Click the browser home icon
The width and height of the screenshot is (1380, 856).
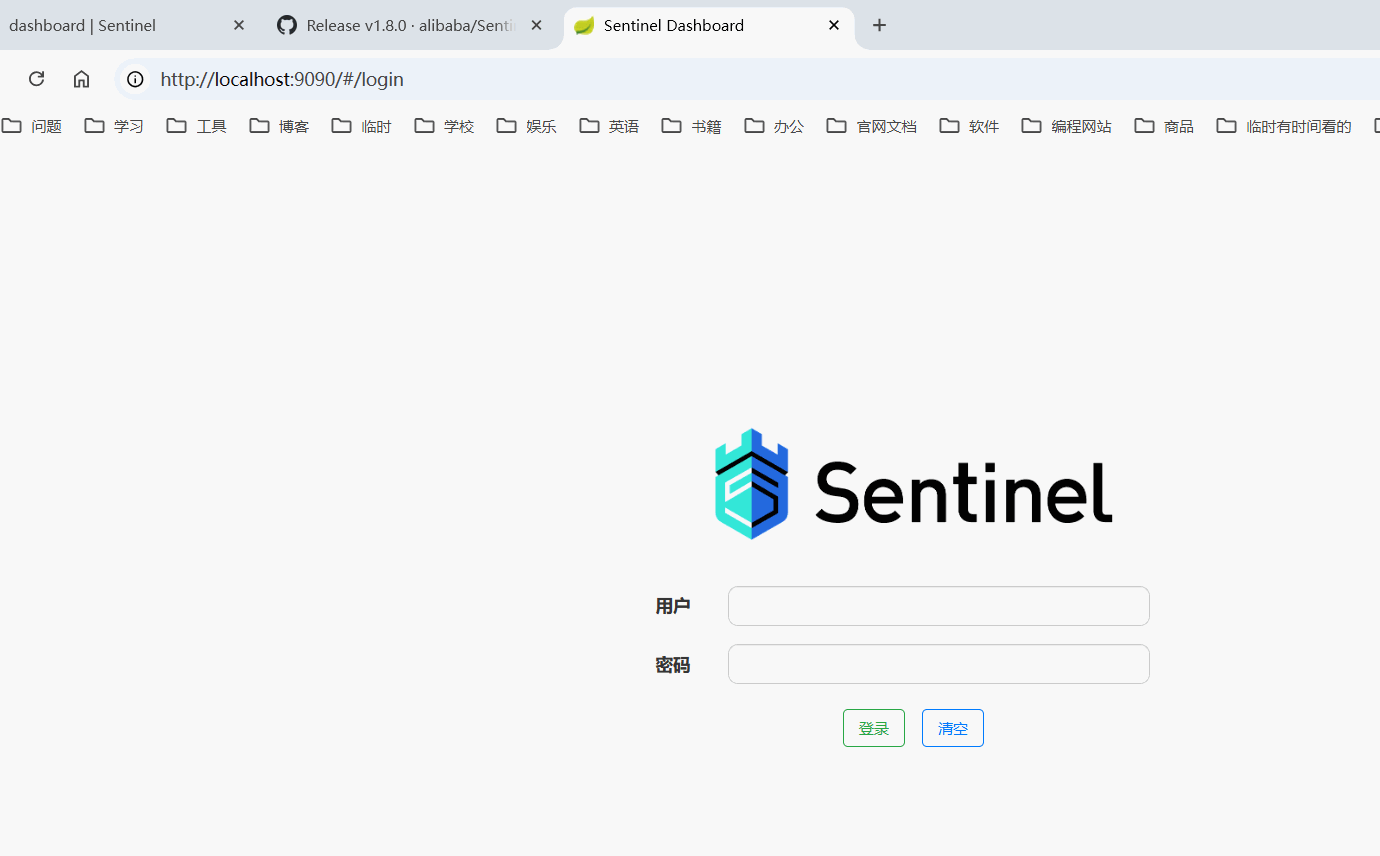click(x=82, y=79)
